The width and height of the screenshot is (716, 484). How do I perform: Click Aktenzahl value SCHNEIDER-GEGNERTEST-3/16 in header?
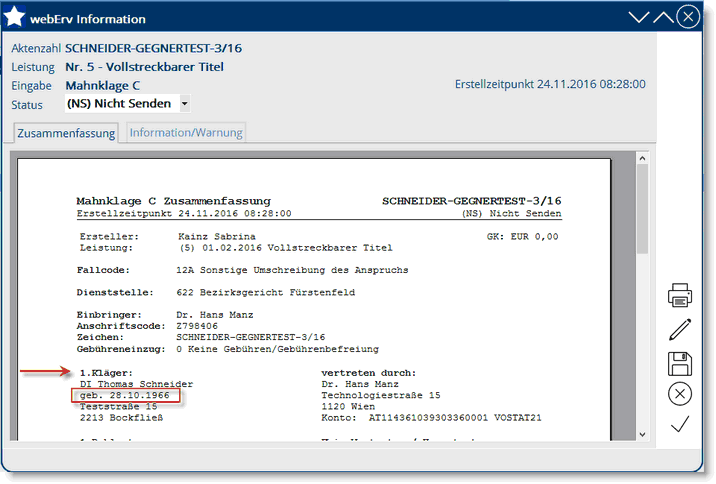tap(153, 48)
